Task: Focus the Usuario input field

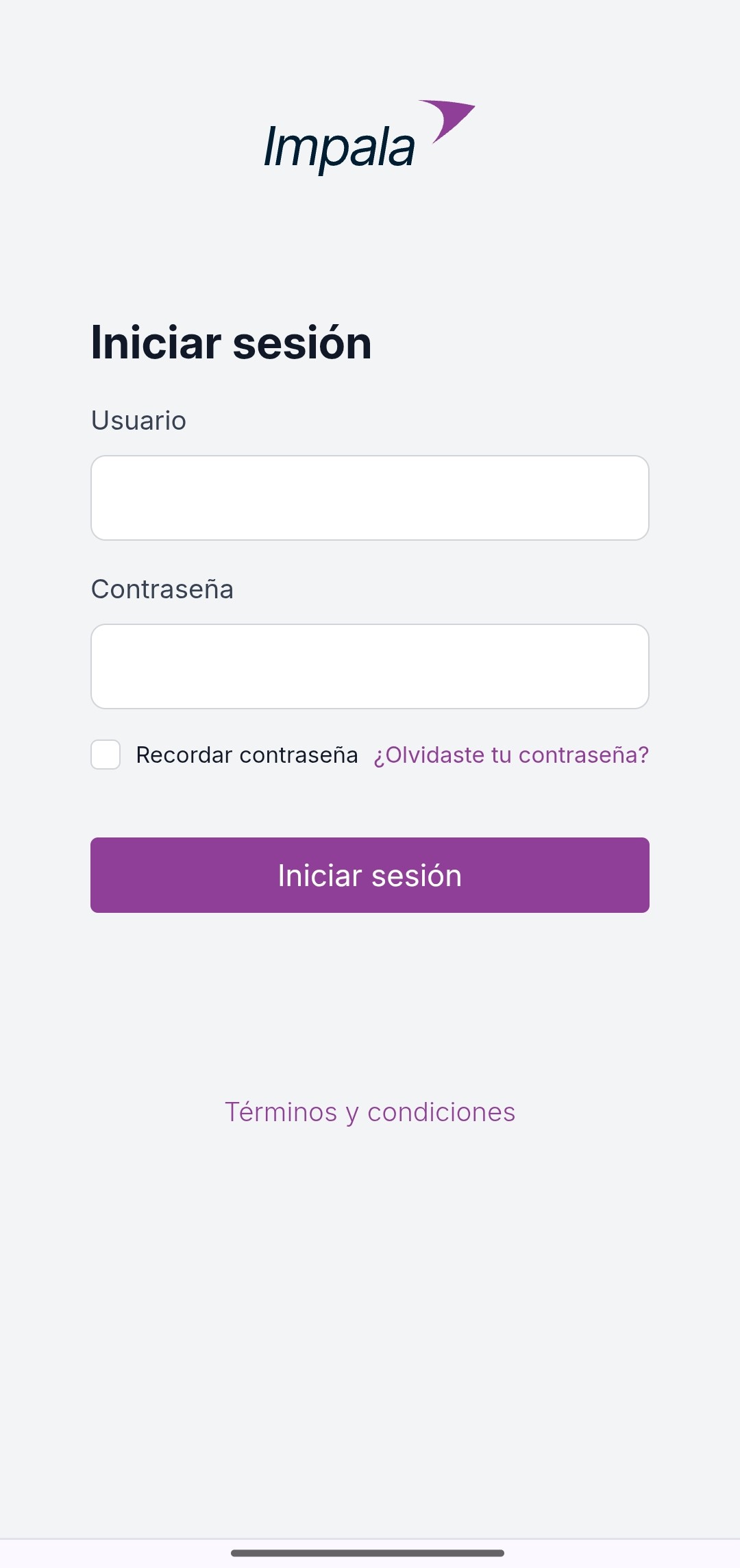Action: click(370, 498)
